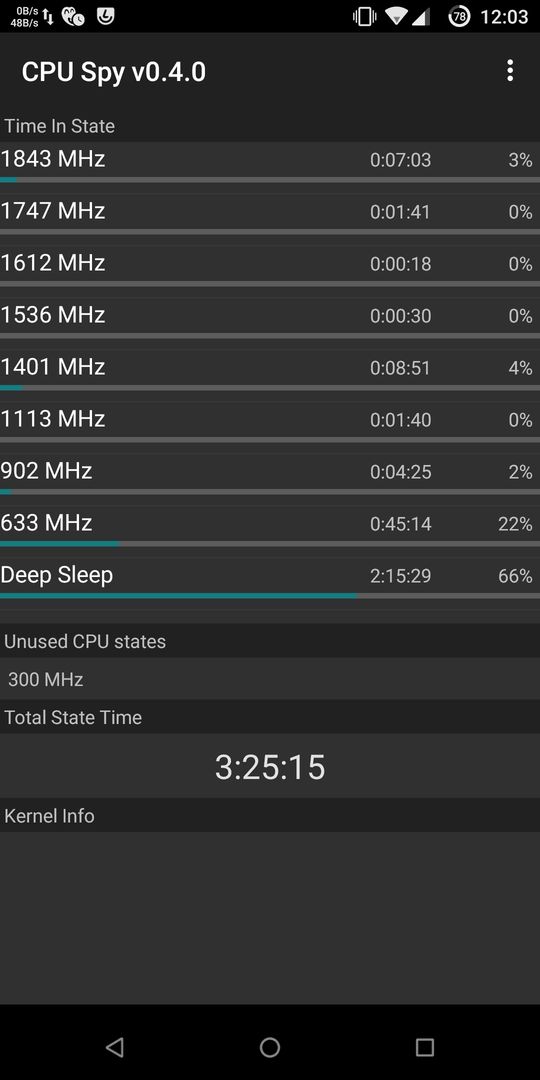Screen dimensions: 540x1080
Task: Tap the battery 78 indicator icon
Action: click(459, 17)
